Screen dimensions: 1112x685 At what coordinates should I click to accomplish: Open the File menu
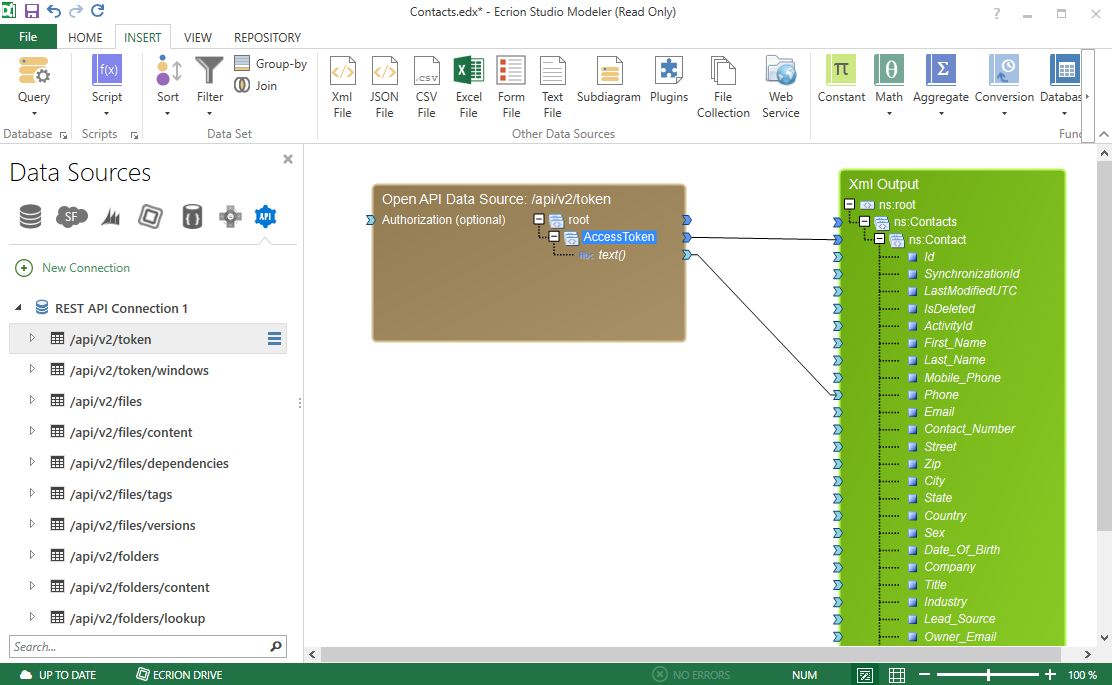[28, 35]
